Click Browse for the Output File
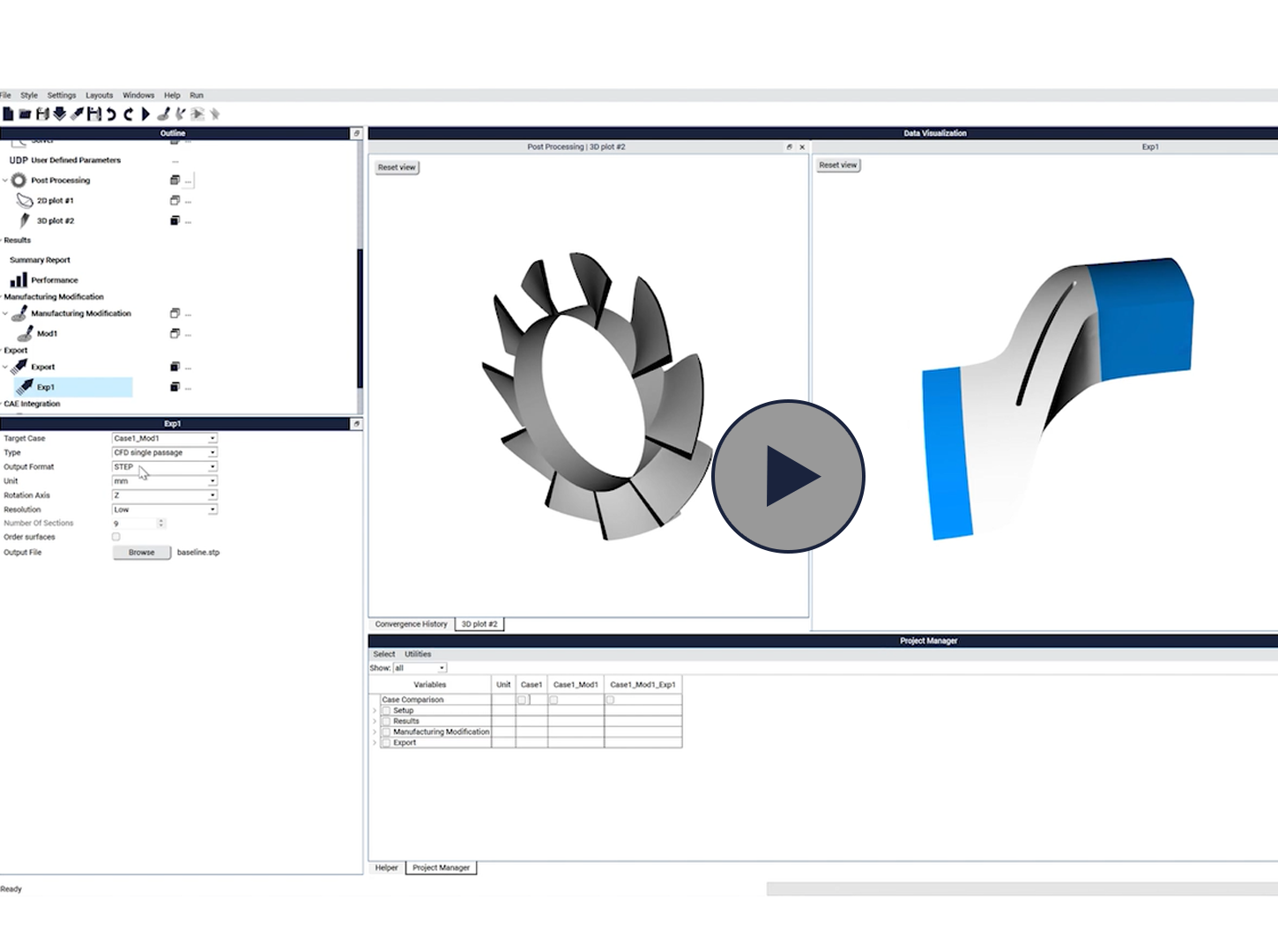This screenshot has height=952, width=1278. coord(141,553)
